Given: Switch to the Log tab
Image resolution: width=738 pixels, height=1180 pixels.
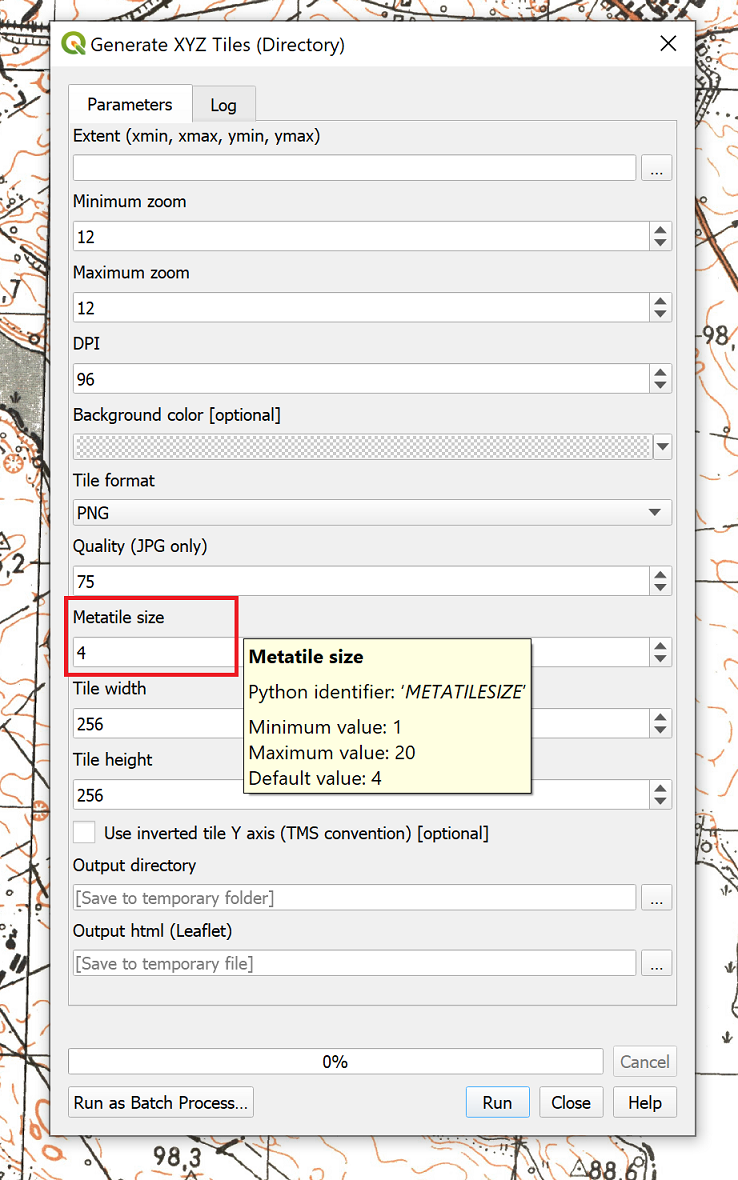Looking at the screenshot, I should coord(223,105).
